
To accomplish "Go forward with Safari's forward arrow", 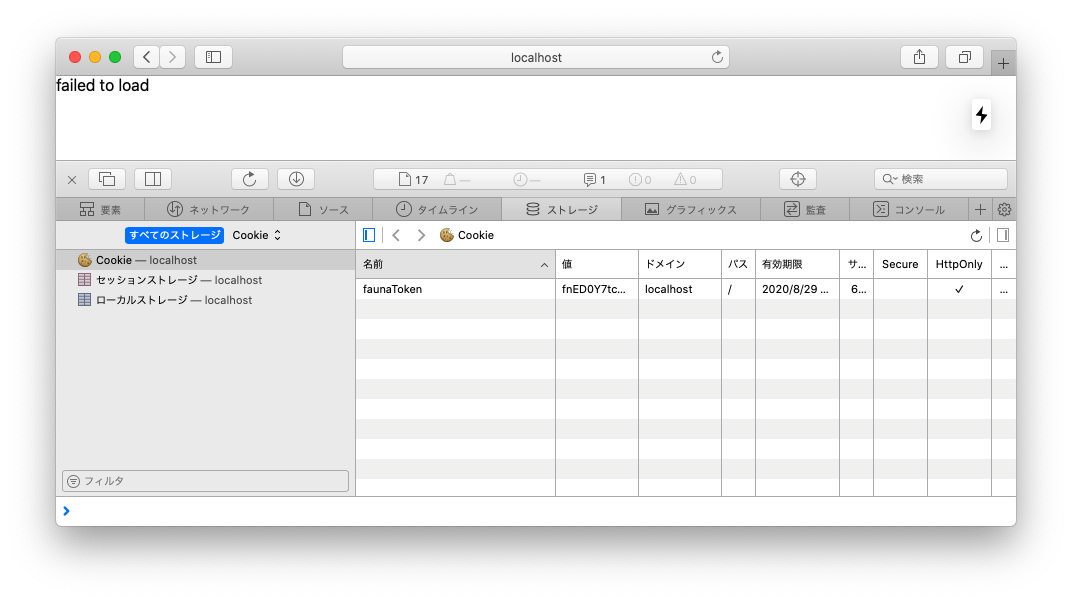I will pyautogui.click(x=172, y=57).
